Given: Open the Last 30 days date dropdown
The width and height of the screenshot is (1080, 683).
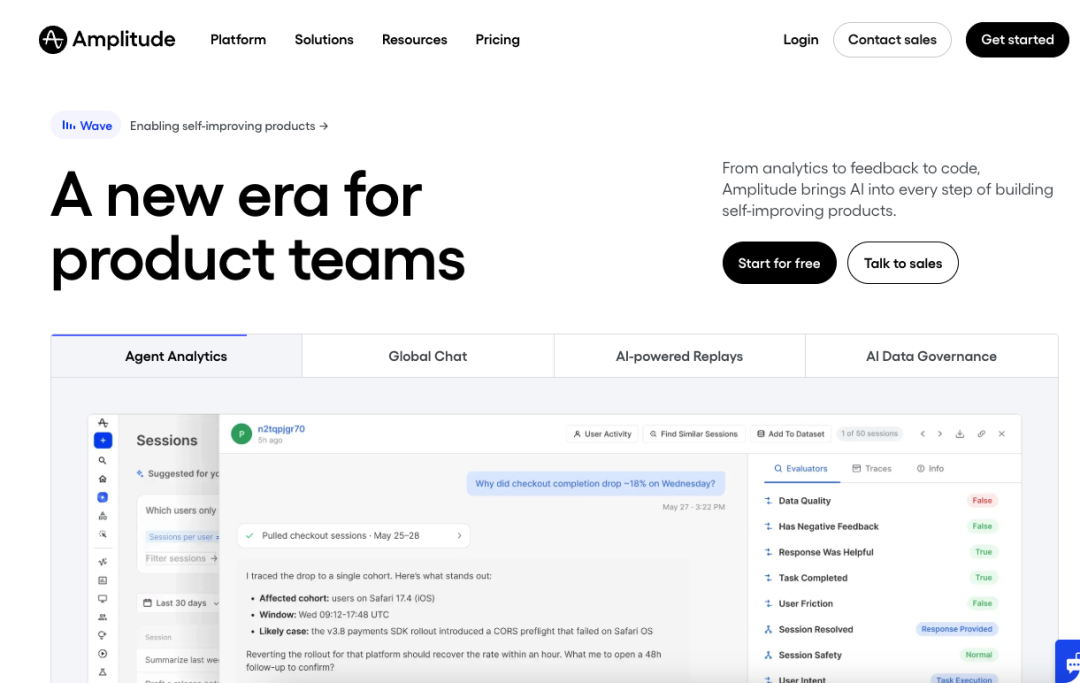Looking at the screenshot, I should (180, 603).
